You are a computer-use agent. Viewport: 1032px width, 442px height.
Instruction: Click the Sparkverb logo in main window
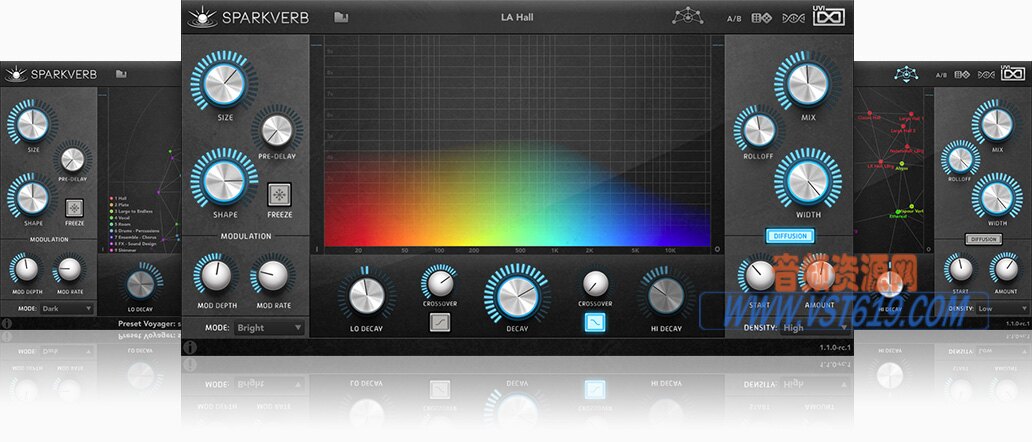(247, 17)
